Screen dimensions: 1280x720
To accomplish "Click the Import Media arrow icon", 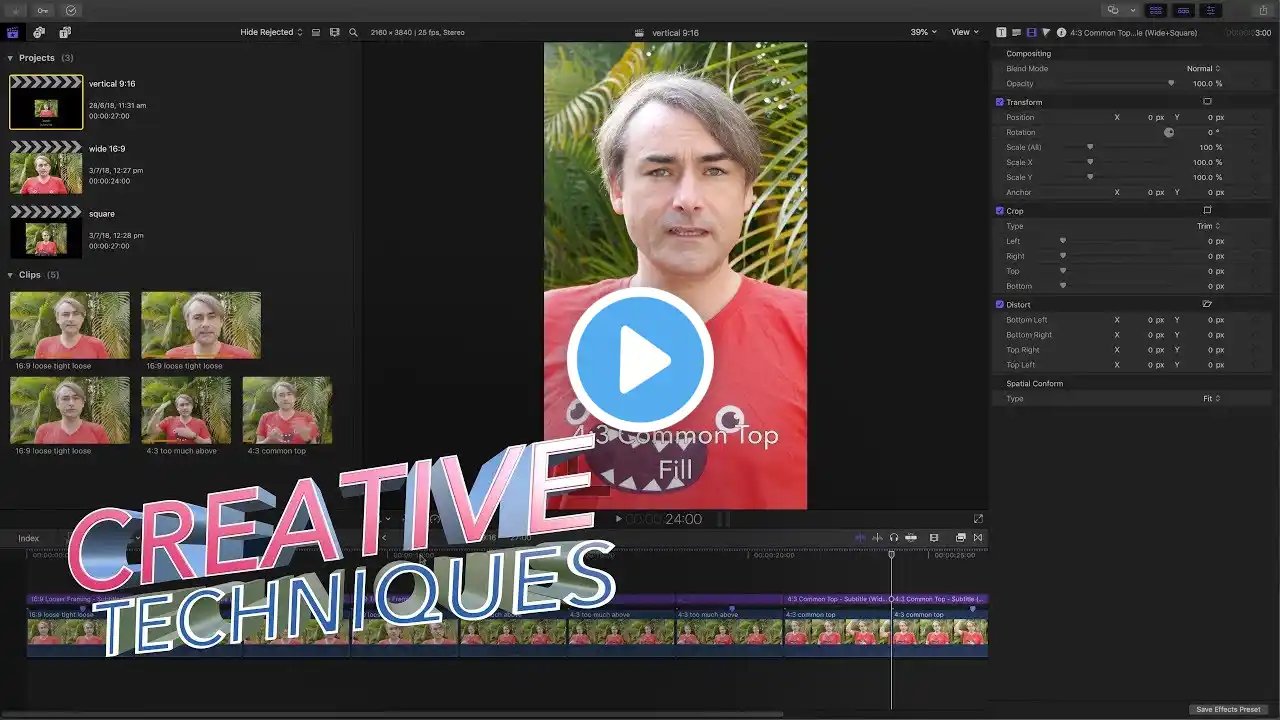I will tap(14, 10).
